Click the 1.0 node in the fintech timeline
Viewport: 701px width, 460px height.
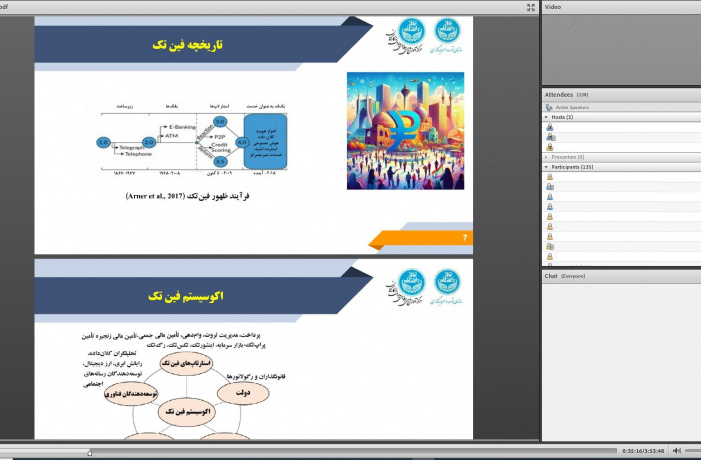[x=103, y=142]
